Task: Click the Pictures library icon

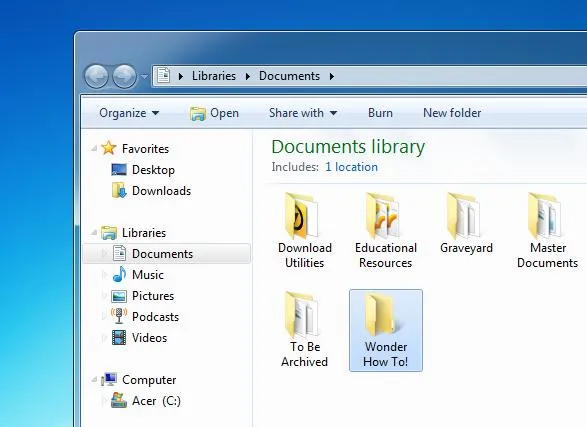Action: [x=119, y=296]
